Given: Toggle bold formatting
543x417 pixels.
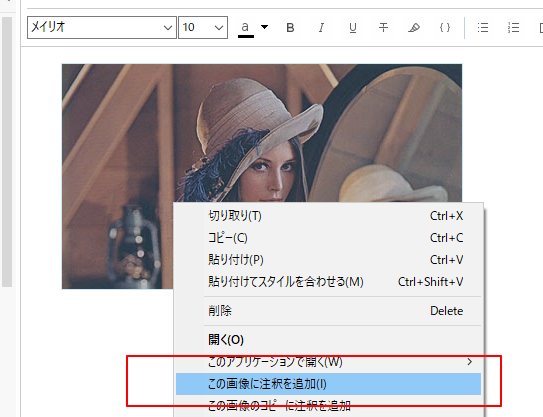Looking at the screenshot, I should [290, 27].
